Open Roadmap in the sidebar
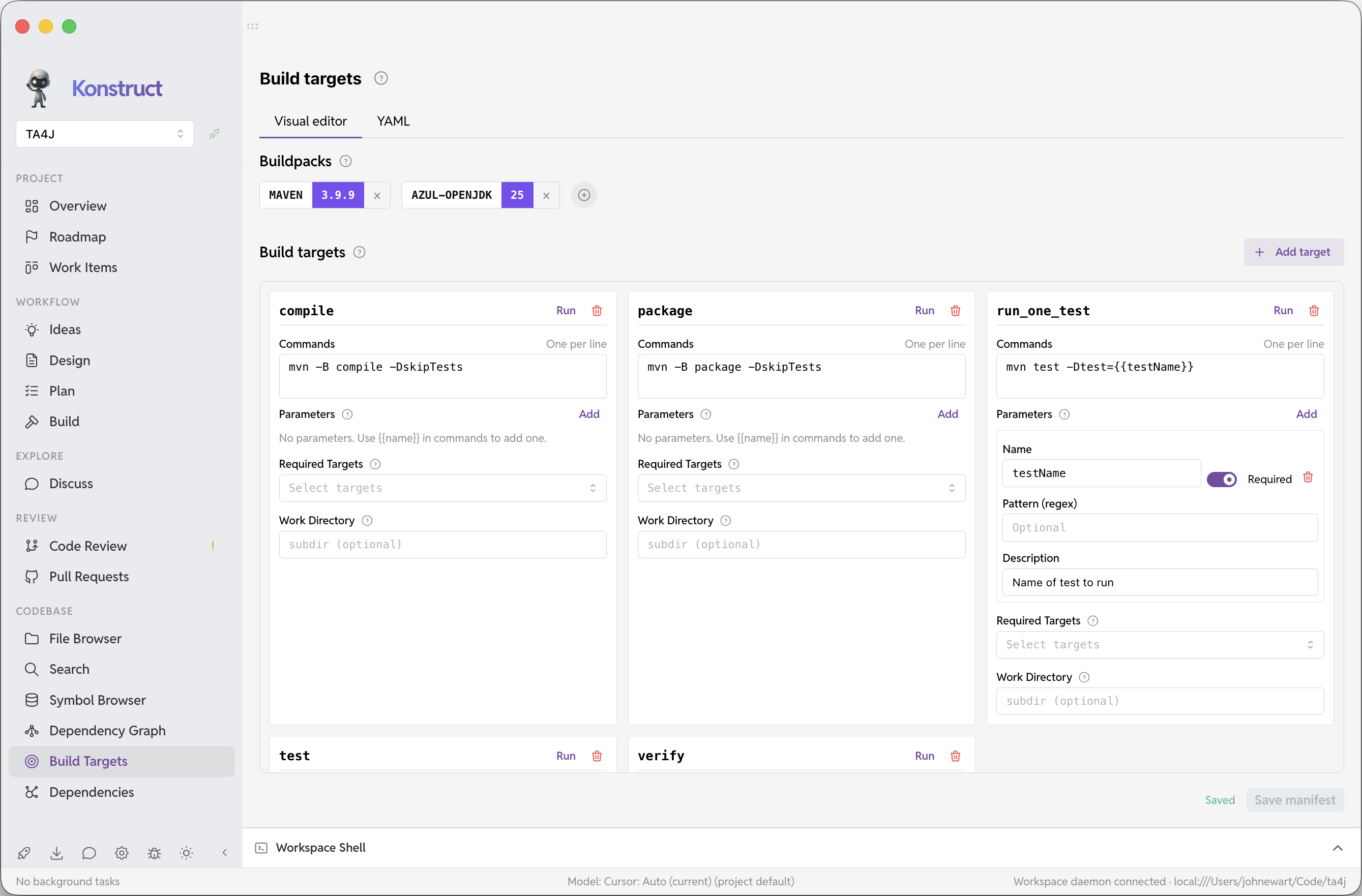Screen dimensions: 1362x896 (122, 237)
